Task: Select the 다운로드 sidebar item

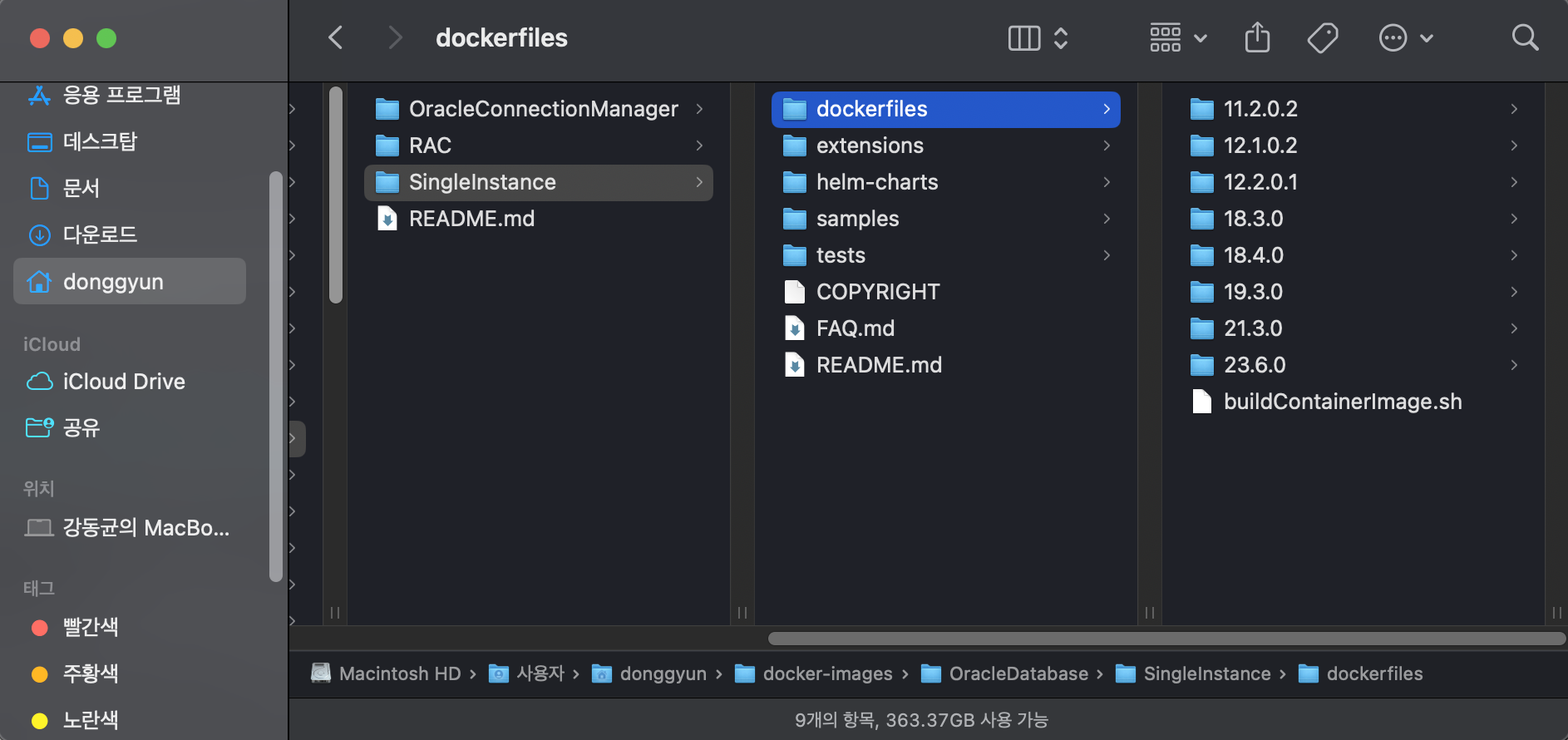Action: [100, 234]
